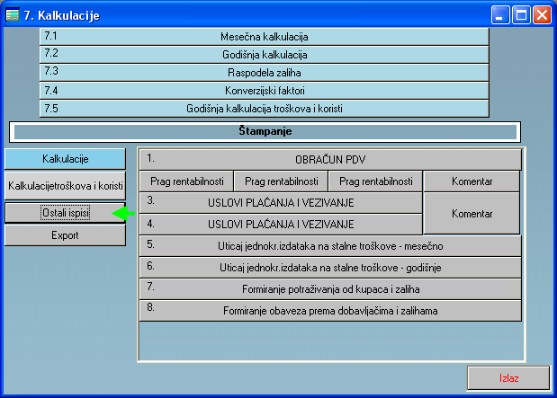
Task: Open 7.4 Konverzijski faktori
Action: [264, 91]
